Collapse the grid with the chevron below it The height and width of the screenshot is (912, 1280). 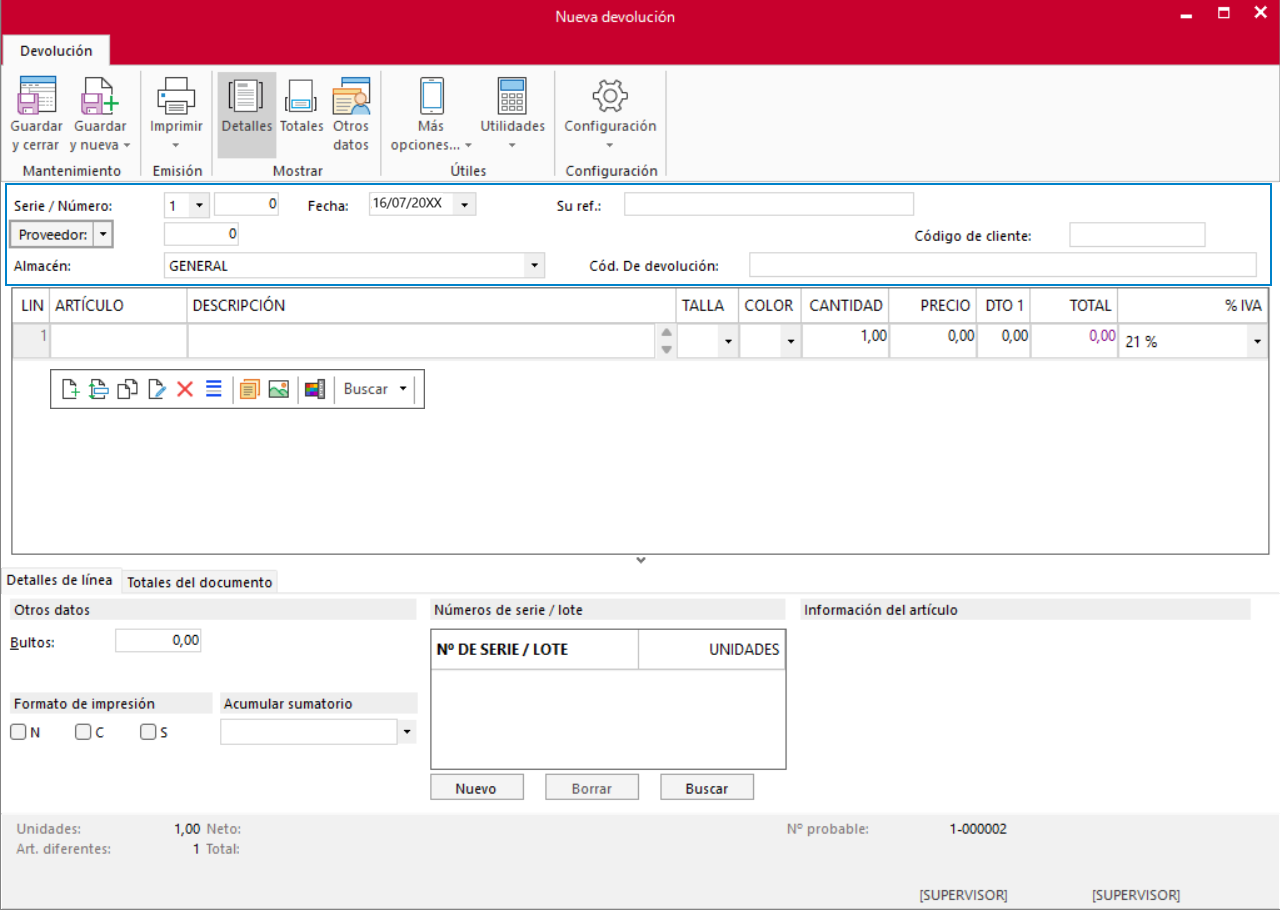point(641,561)
